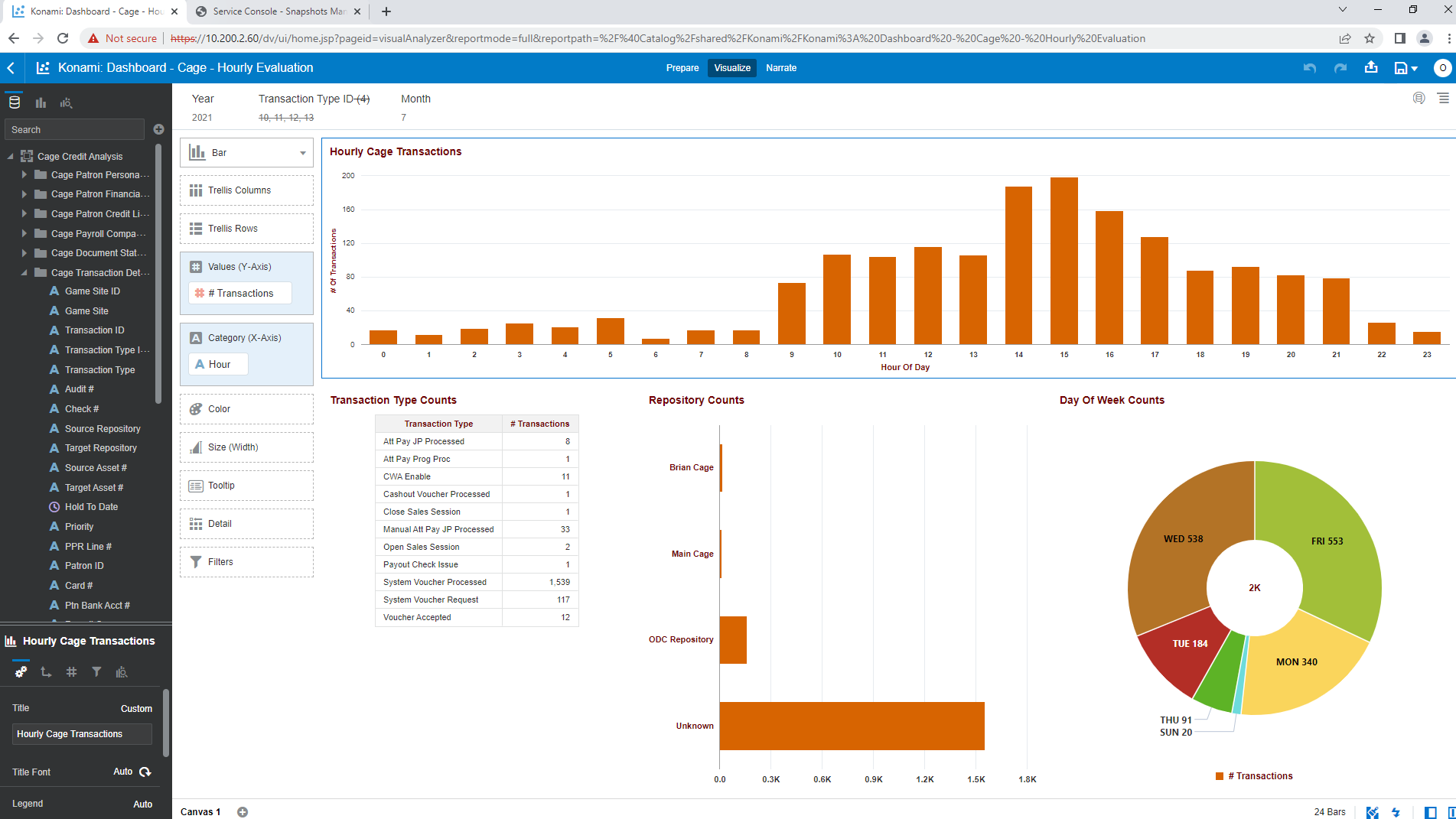This screenshot has width=1456, height=819.
Task: Click the Hour category pill
Action: [218, 364]
